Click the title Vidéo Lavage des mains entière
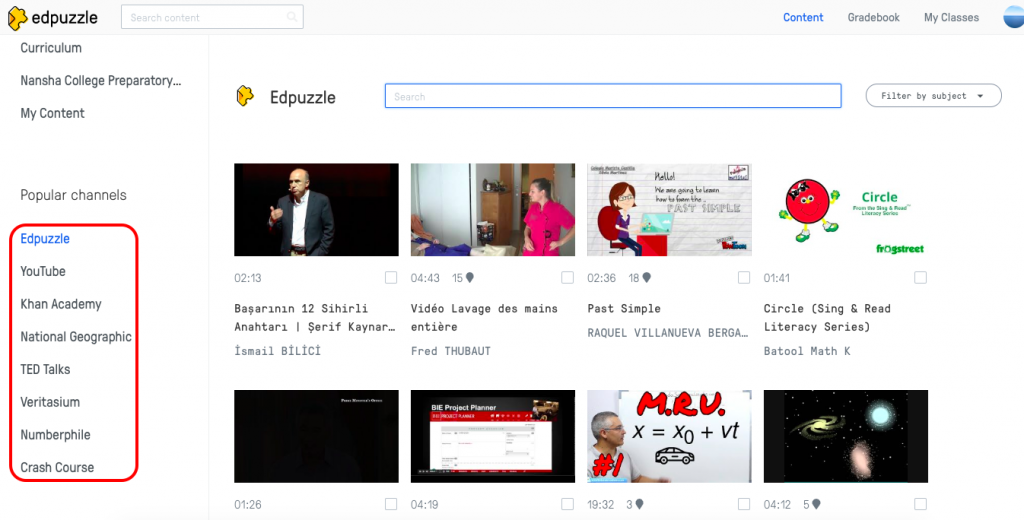This screenshot has width=1024, height=520. 484,317
